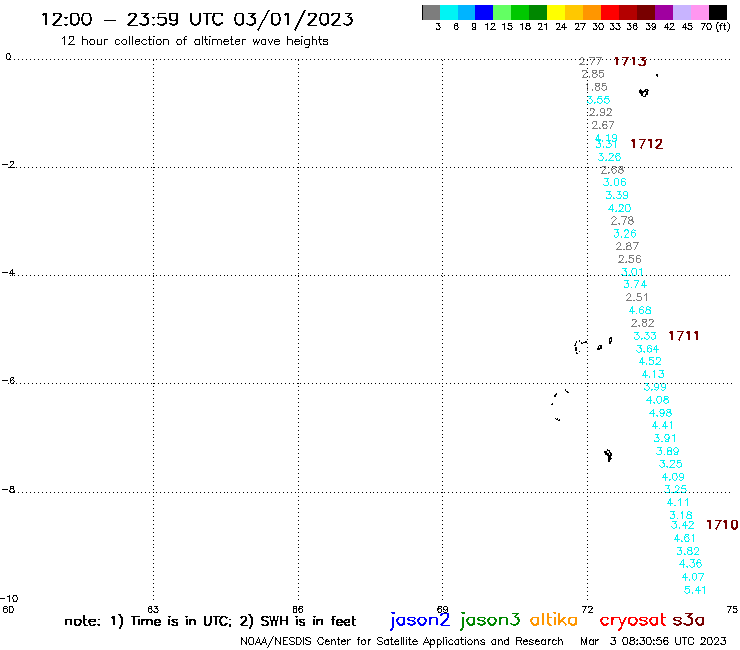
Task: Click the wave height value 2.85
Action: [593, 74]
